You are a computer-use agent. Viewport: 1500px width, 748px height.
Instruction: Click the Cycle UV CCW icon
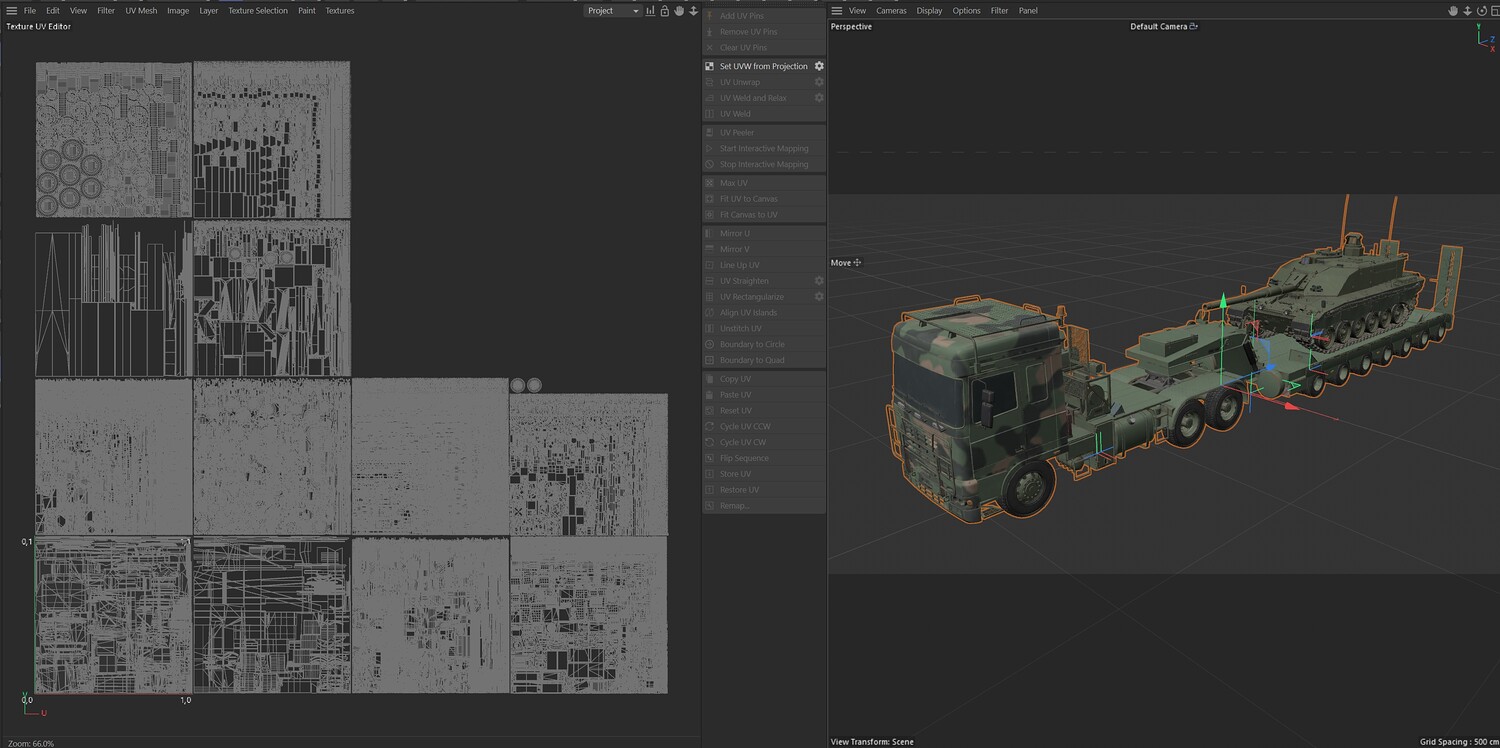pyautogui.click(x=710, y=427)
